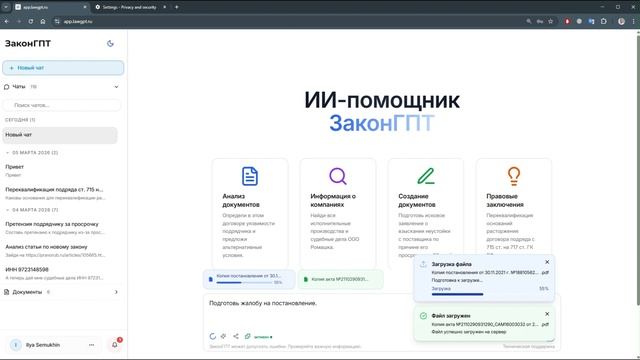Open the three-dots menu next to Ilya Semukhin

91,345
